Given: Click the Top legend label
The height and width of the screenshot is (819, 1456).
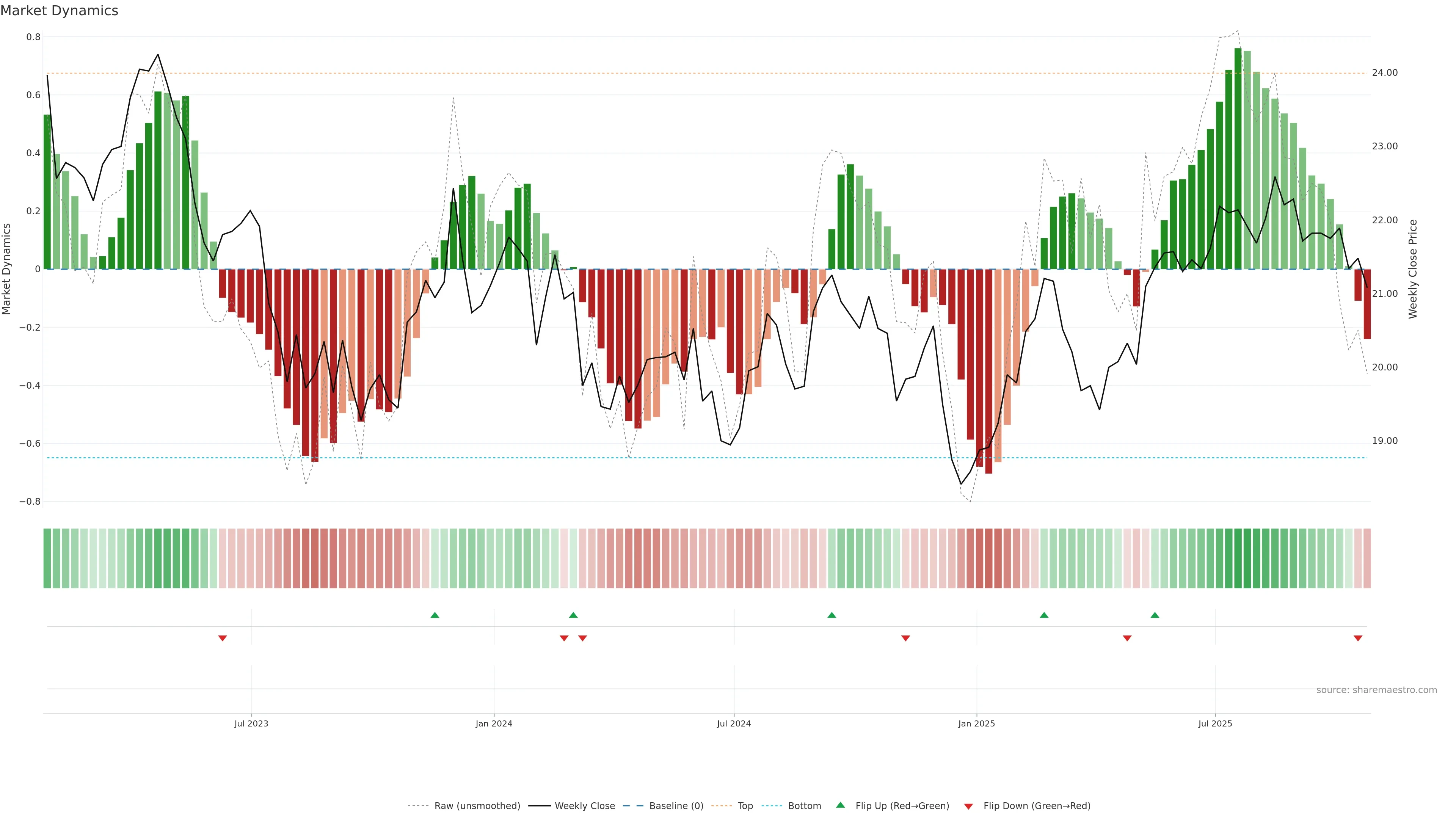Looking at the screenshot, I should pyautogui.click(x=745, y=805).
